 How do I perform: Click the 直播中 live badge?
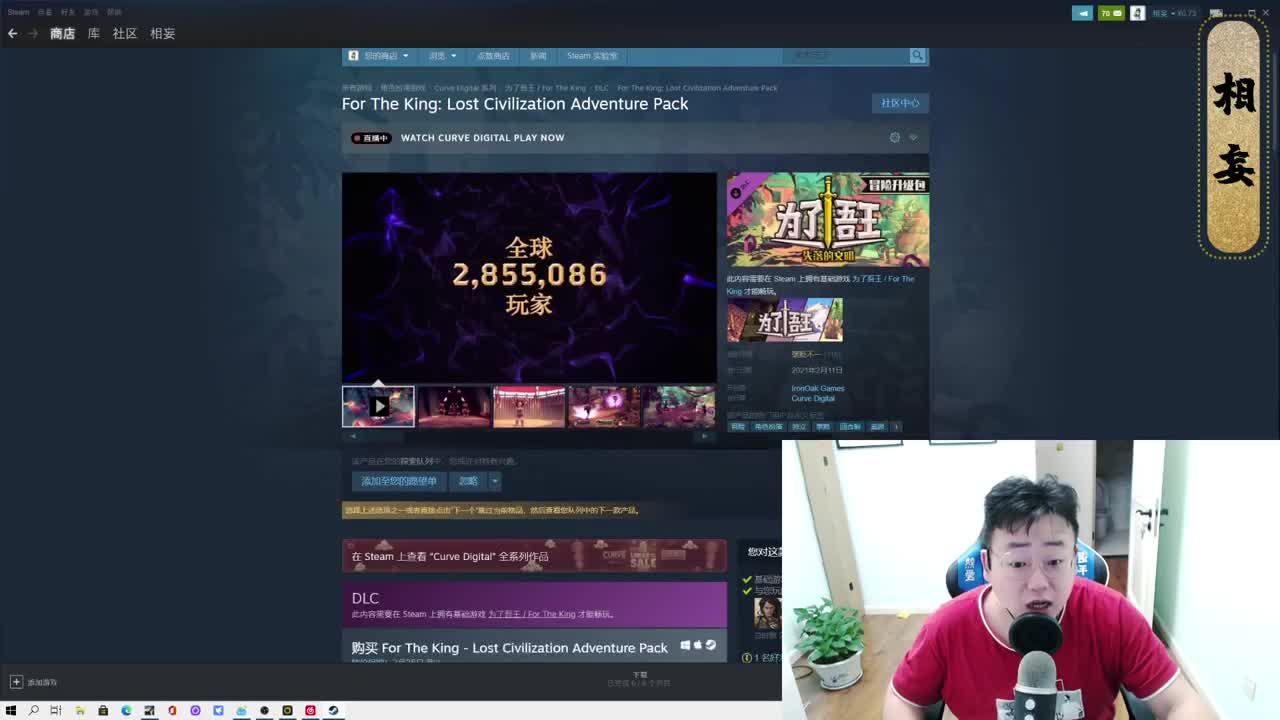tap(371, 138)
